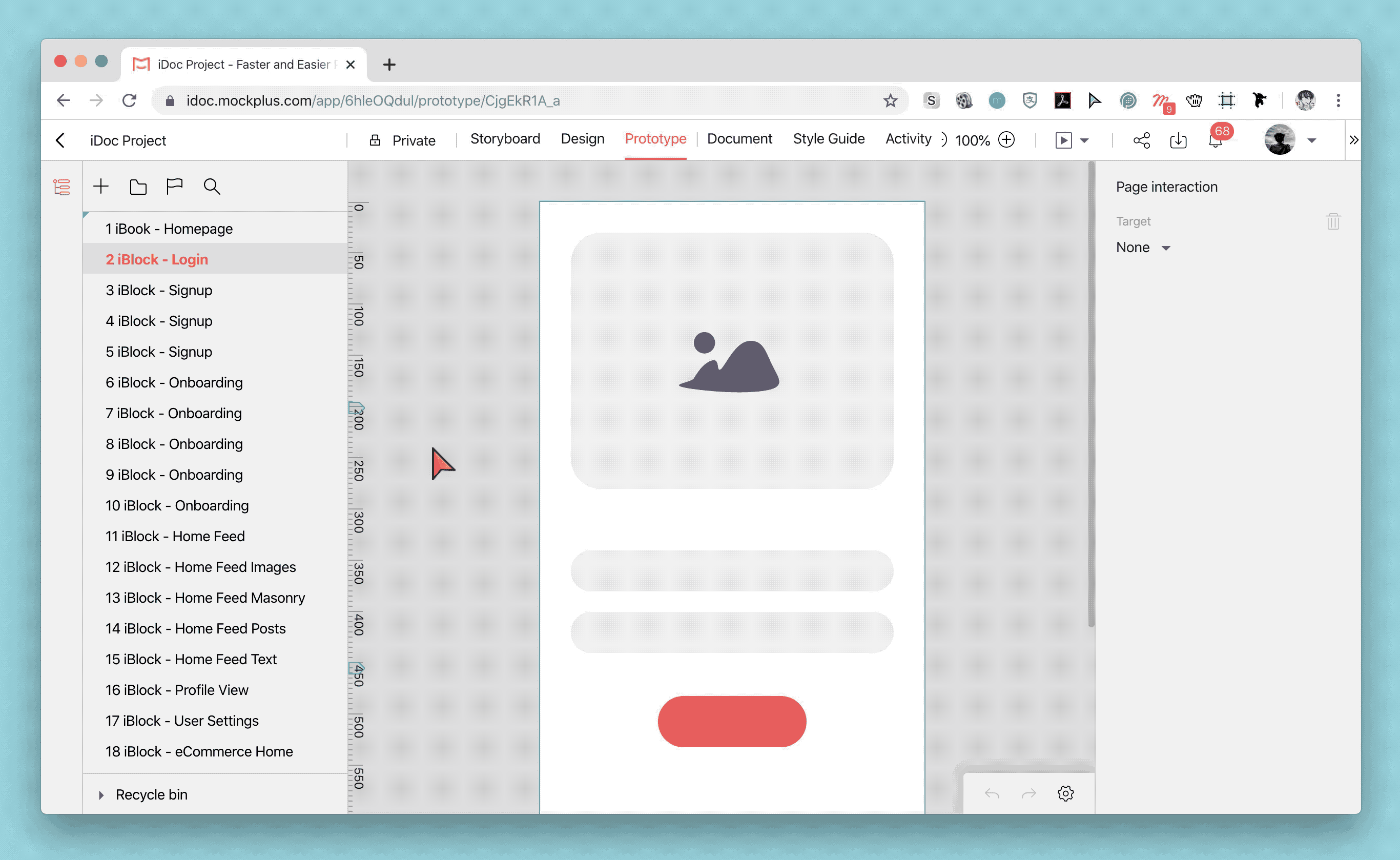Viewport: 1400px width, 860px height.
Task: Open the Activity tab
Action: click(908, 139)
